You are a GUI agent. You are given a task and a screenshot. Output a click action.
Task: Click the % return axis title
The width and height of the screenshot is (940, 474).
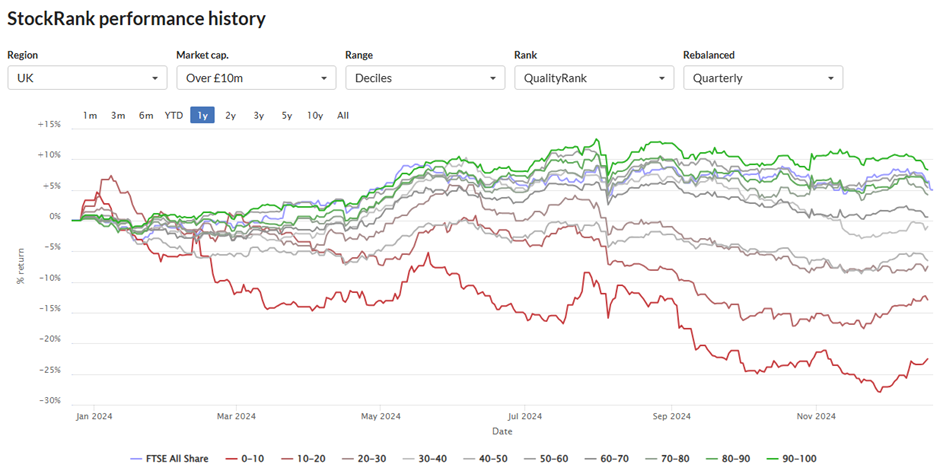21,266
